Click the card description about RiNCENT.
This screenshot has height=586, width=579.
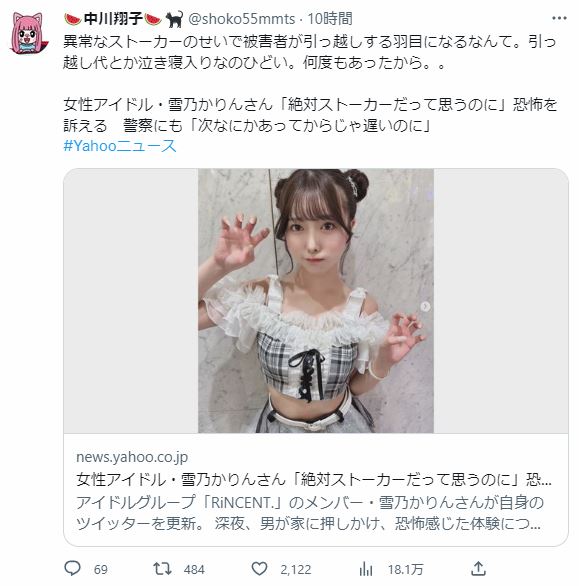(x=310, y=513)
